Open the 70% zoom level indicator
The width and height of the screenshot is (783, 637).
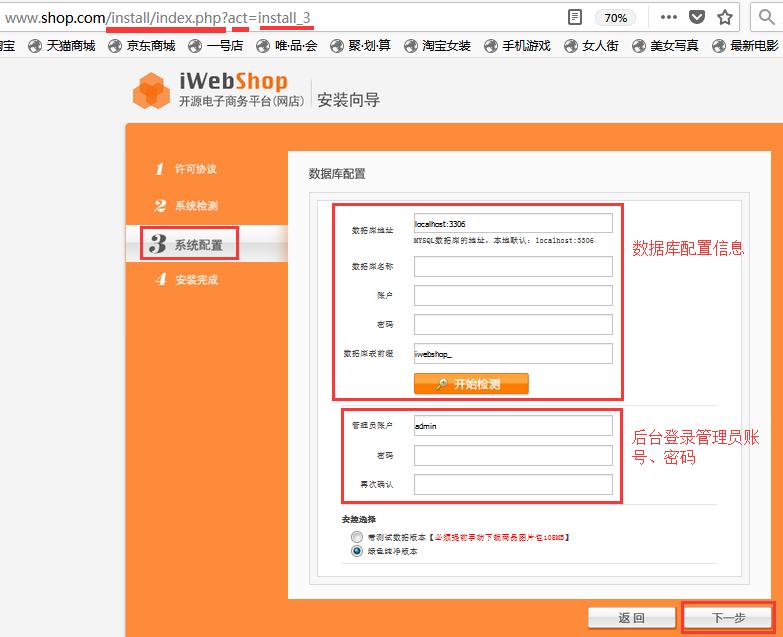point(615,18)
